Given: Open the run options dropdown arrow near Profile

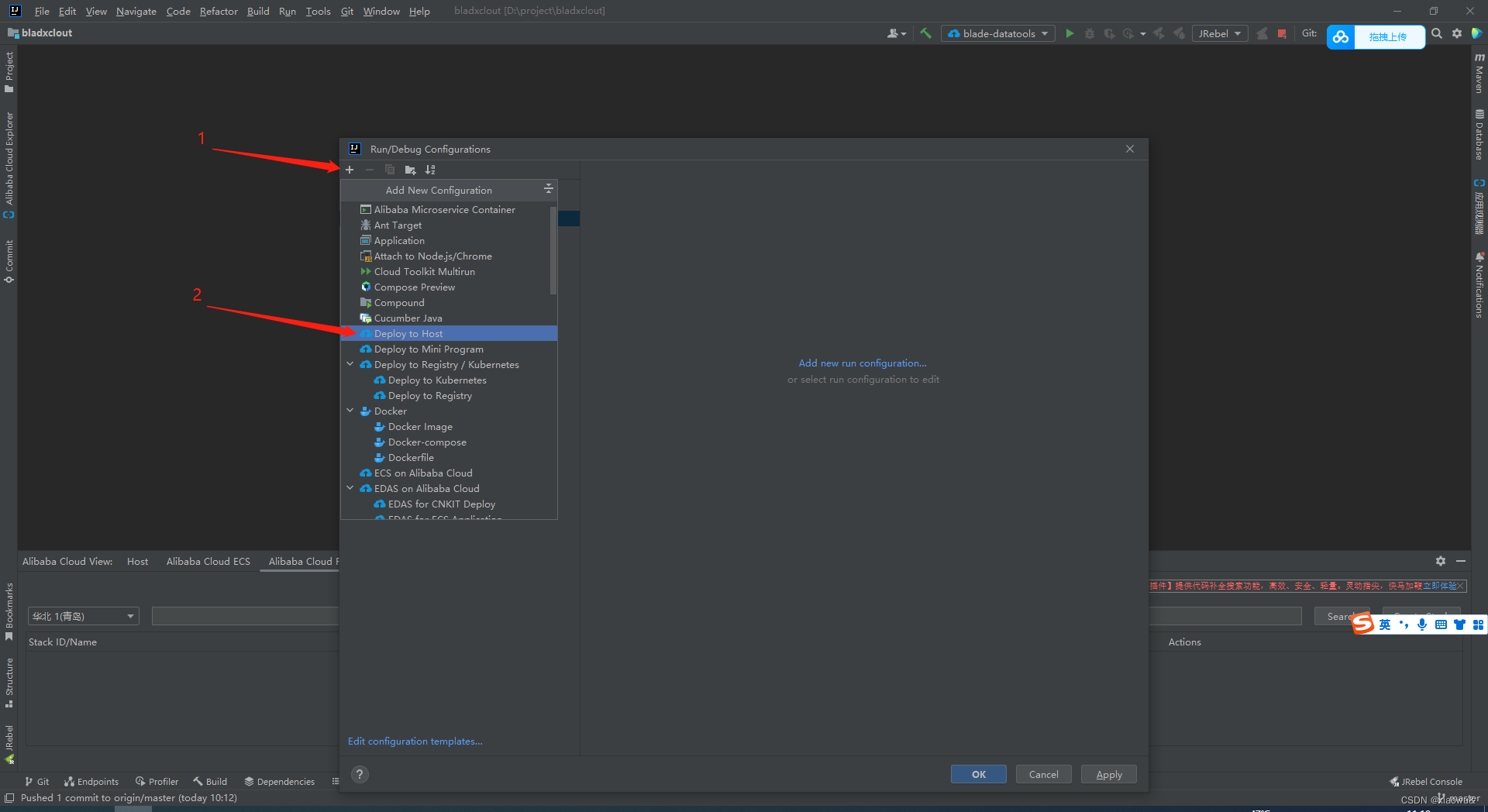Looking at the screenshot, I should click(1143, 33).
